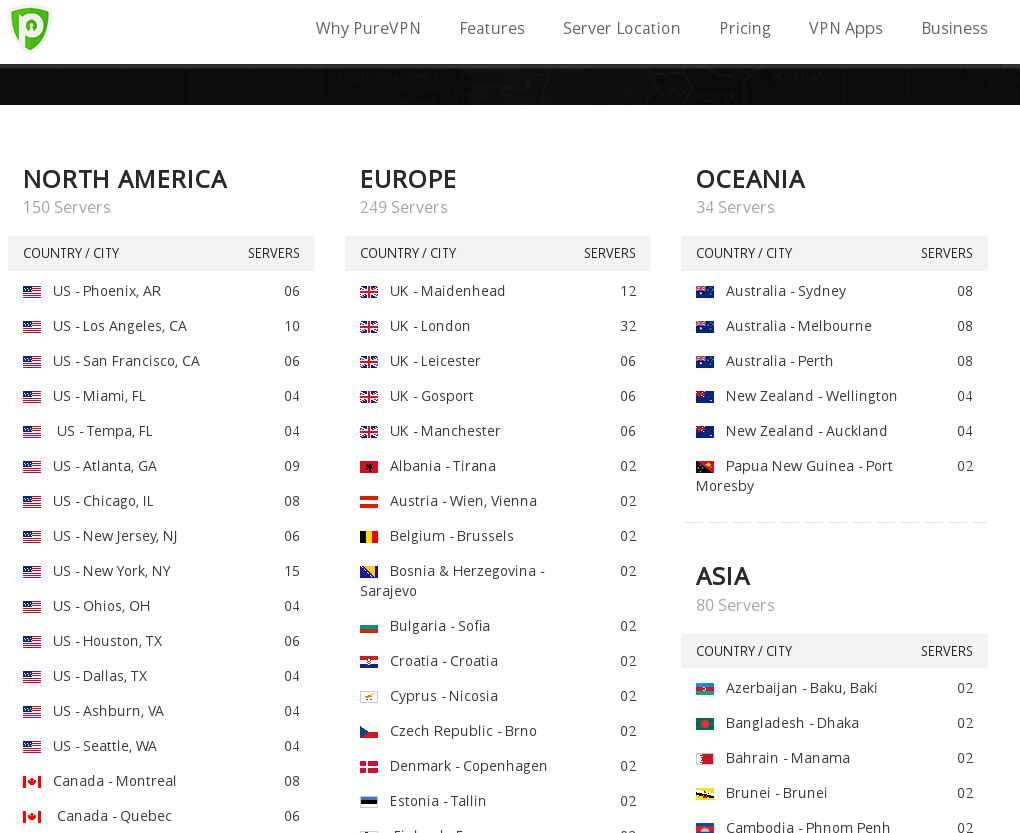Click the 12 server count for UK - Maidenhead
The width and height of the screenshot is (1020, 833).
[x=628, y=291]
